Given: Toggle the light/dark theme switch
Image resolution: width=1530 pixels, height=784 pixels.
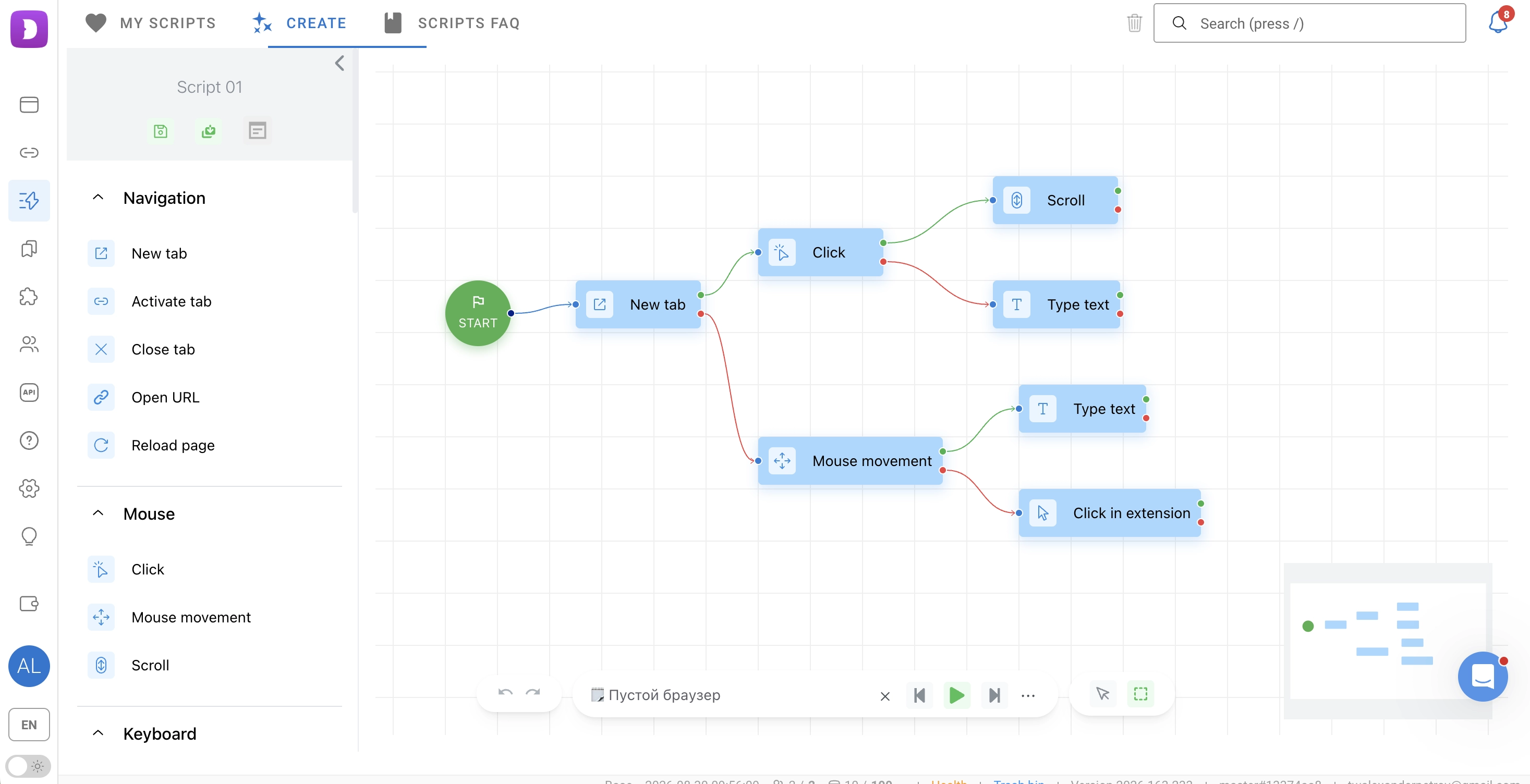Looking at the screenshot, I should (28, 766).
